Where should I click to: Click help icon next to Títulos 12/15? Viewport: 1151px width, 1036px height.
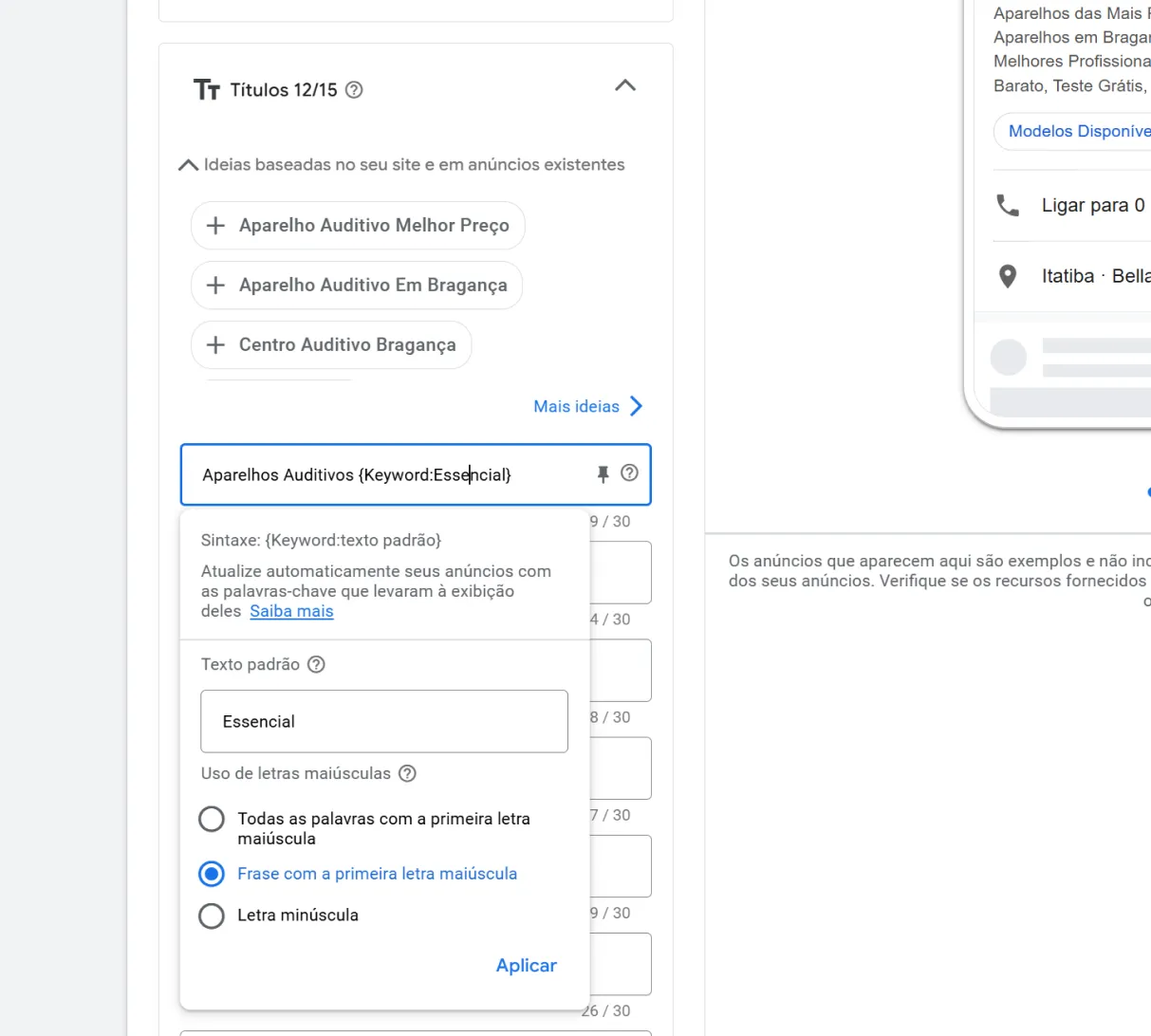click(x=354, y=90)
